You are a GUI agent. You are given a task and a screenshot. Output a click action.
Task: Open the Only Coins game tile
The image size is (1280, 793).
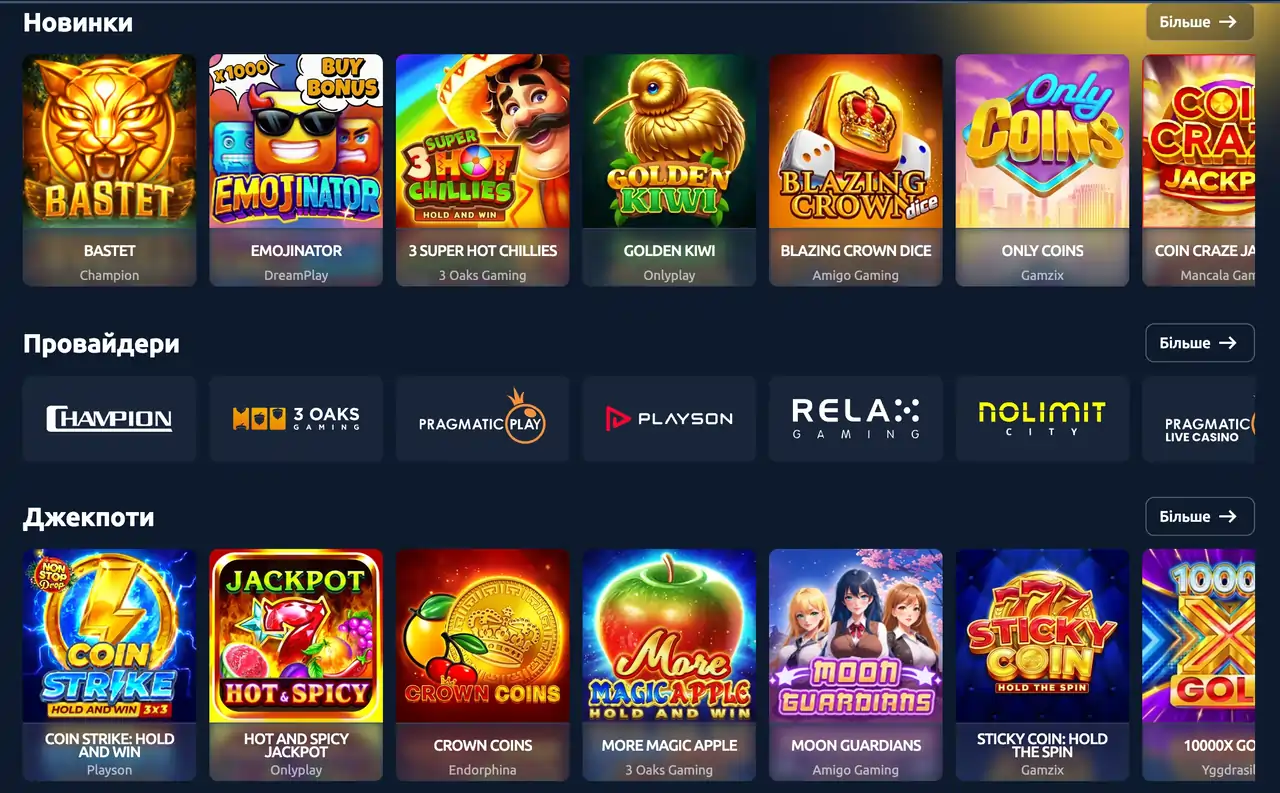[1042, 170]
